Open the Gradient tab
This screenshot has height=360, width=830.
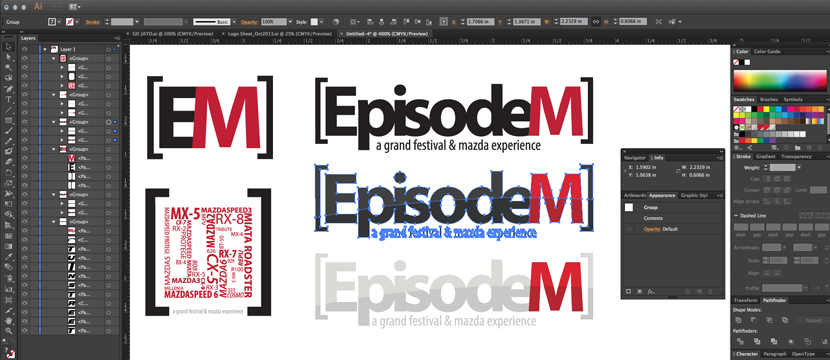tap(766, 156)
